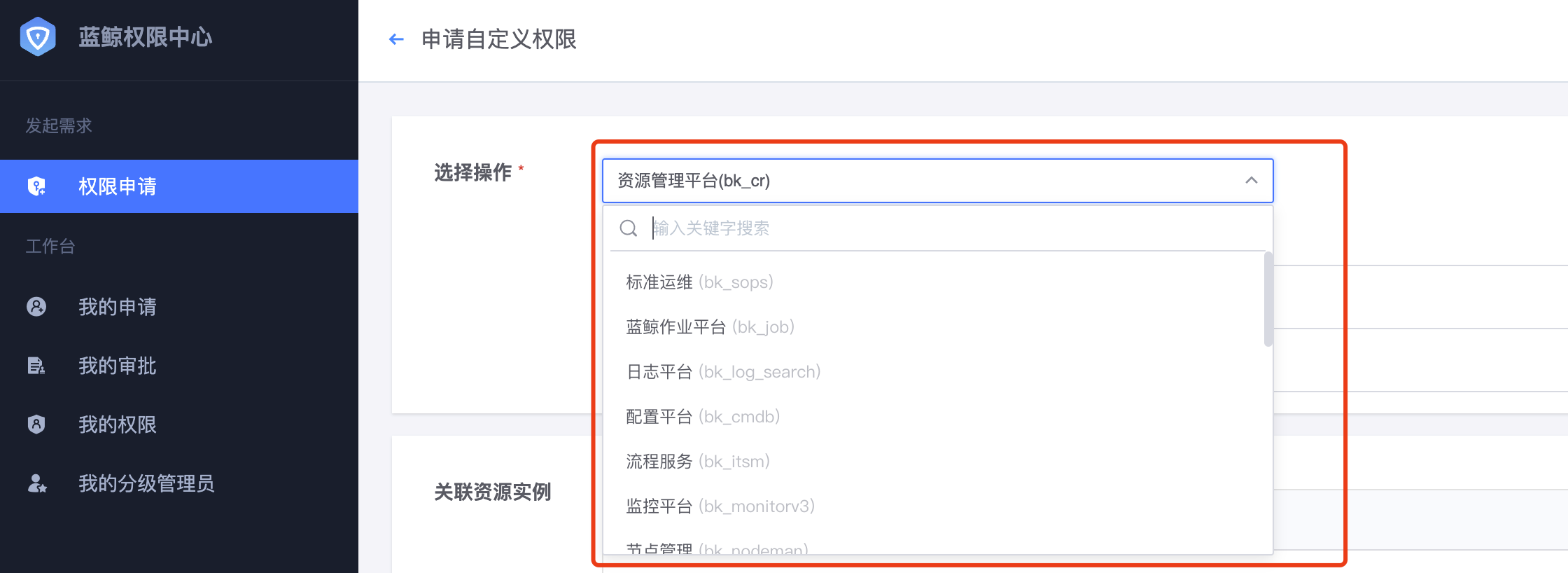This screenshot has width=1568, height=573.
Task: Click the 我的申请 person icon in sidebar
Action: (x=36, y=307)
